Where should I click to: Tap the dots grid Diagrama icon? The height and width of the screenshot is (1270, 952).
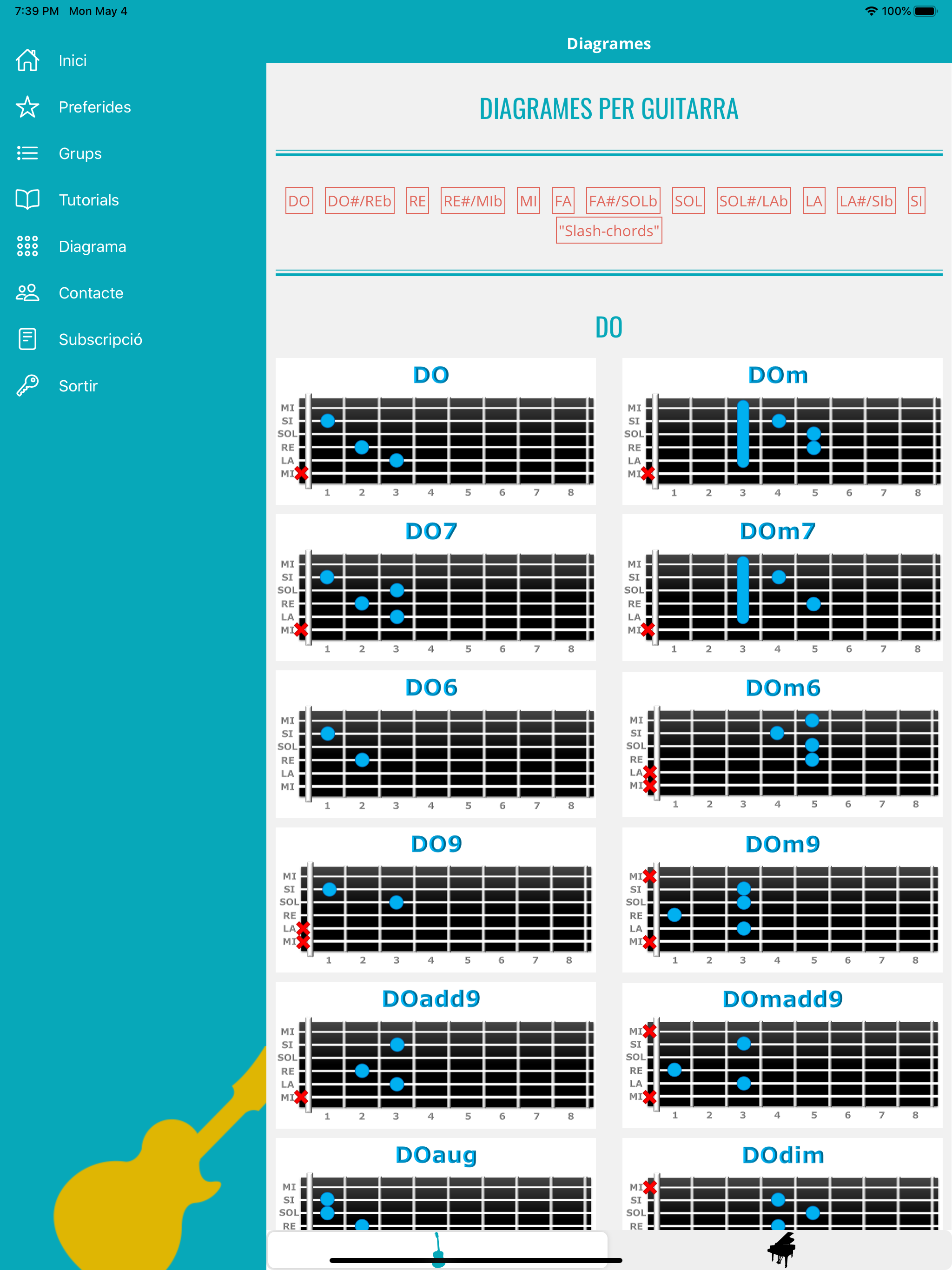27,246
